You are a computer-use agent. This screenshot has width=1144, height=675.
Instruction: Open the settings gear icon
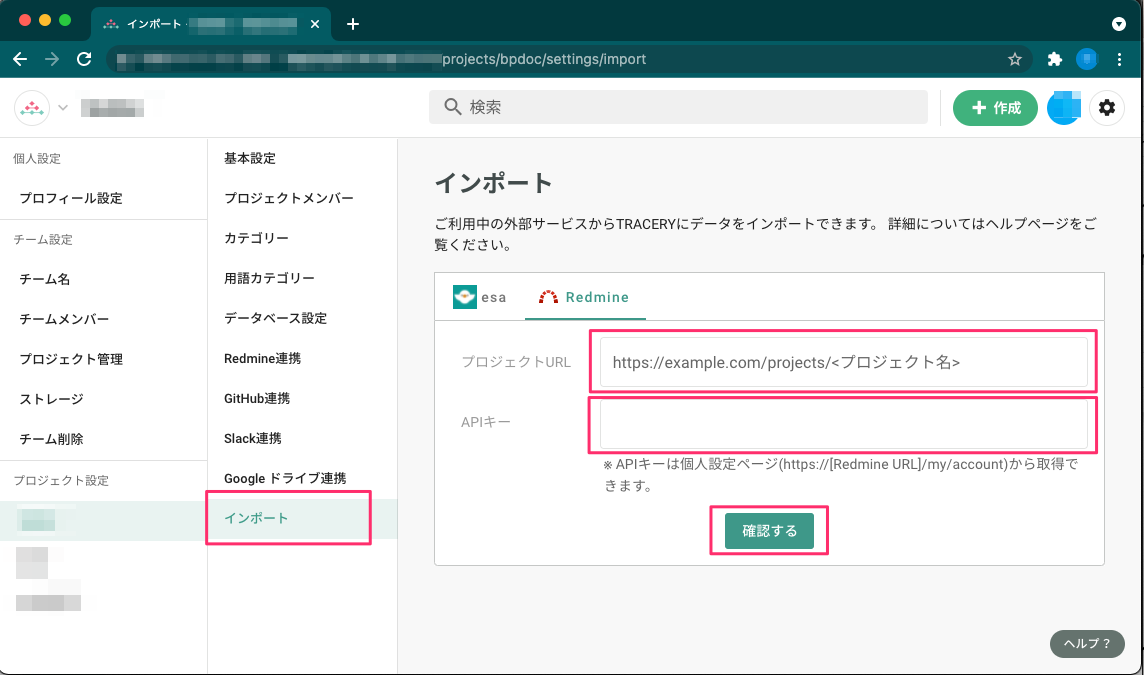[1107, 107]
